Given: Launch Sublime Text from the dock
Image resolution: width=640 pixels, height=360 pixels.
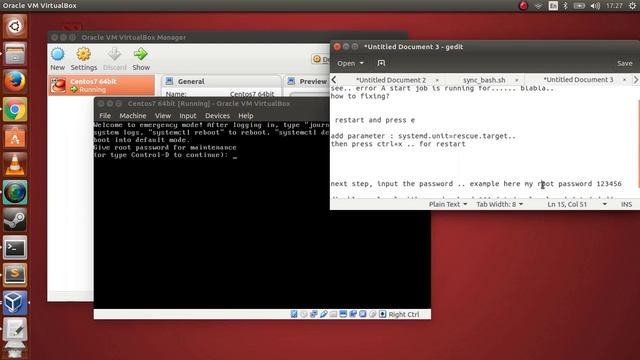Looking at the screenshot, I should pos(15,275).
